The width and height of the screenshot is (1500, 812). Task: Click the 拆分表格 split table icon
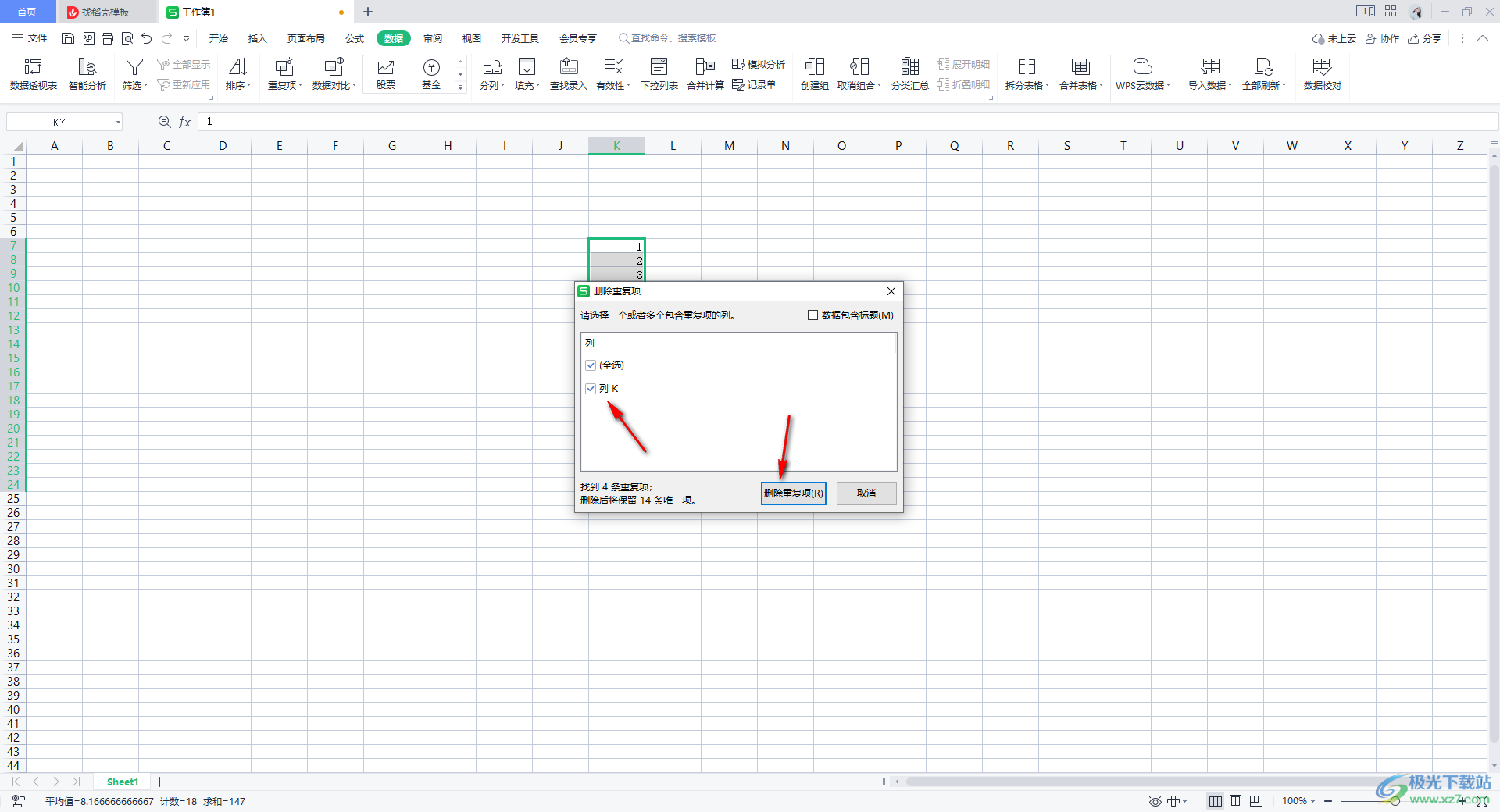click(x=1027, y=67)
